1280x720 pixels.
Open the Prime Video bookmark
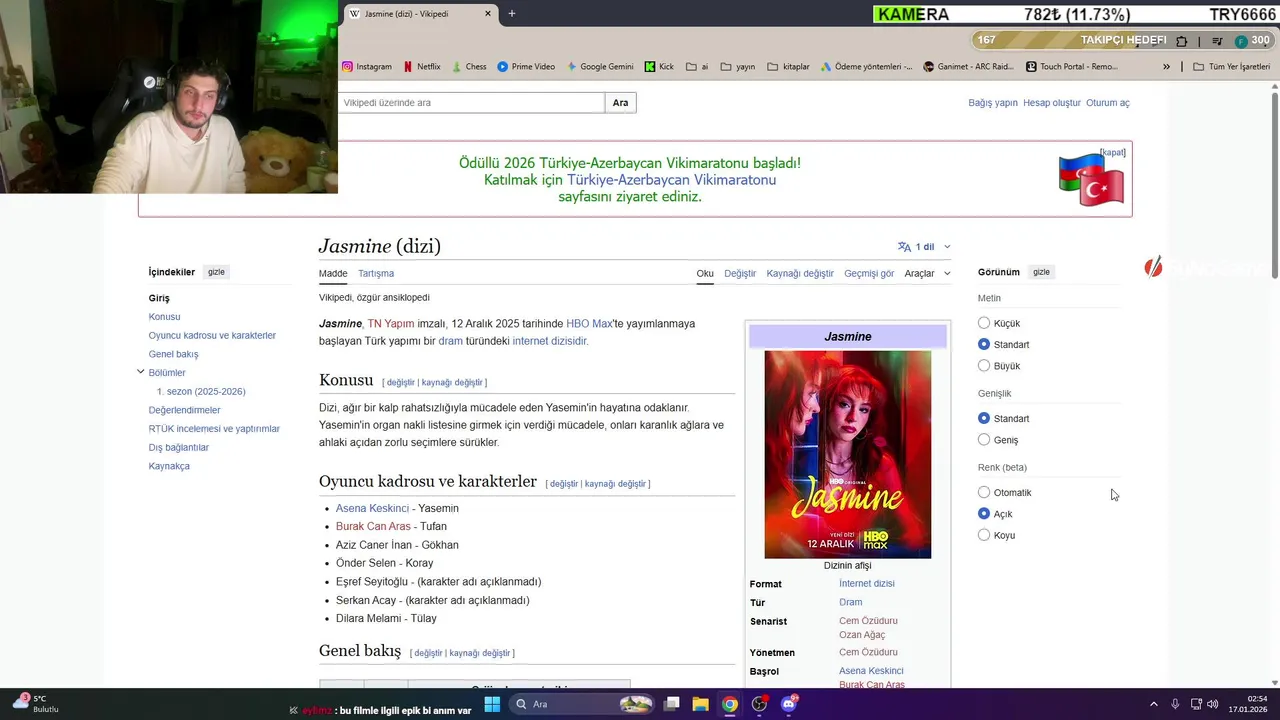tap(526, 67)
